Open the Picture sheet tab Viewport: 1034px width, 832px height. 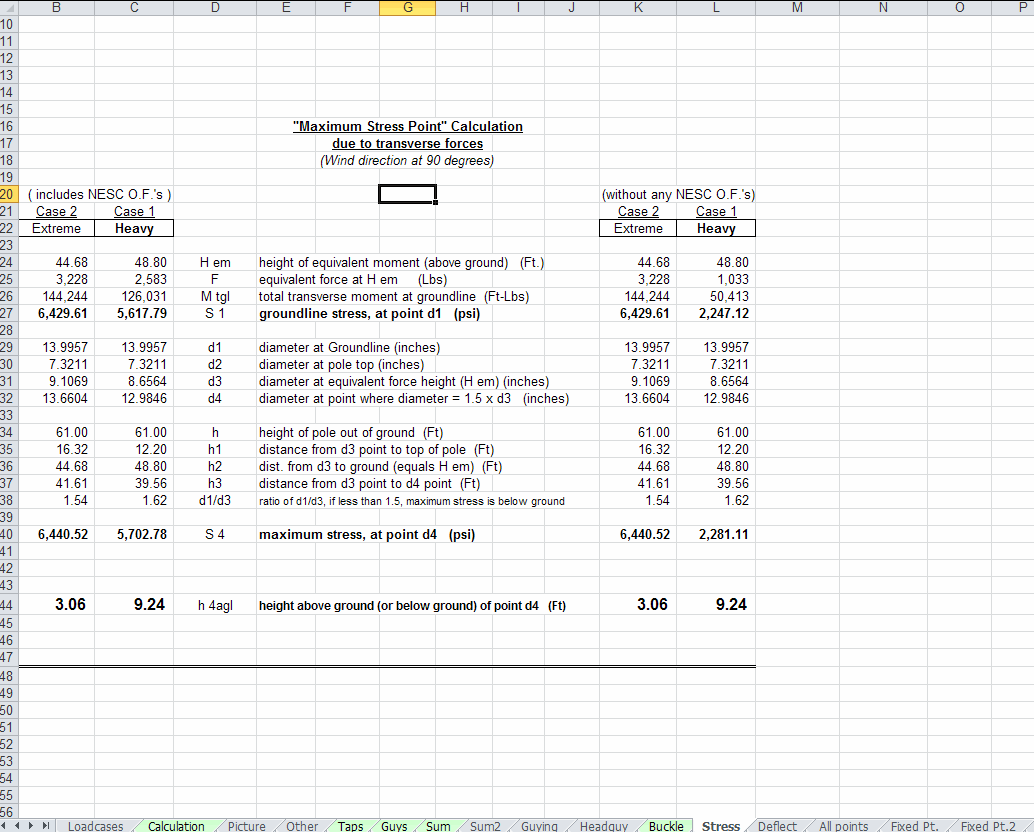pos(246,826)
